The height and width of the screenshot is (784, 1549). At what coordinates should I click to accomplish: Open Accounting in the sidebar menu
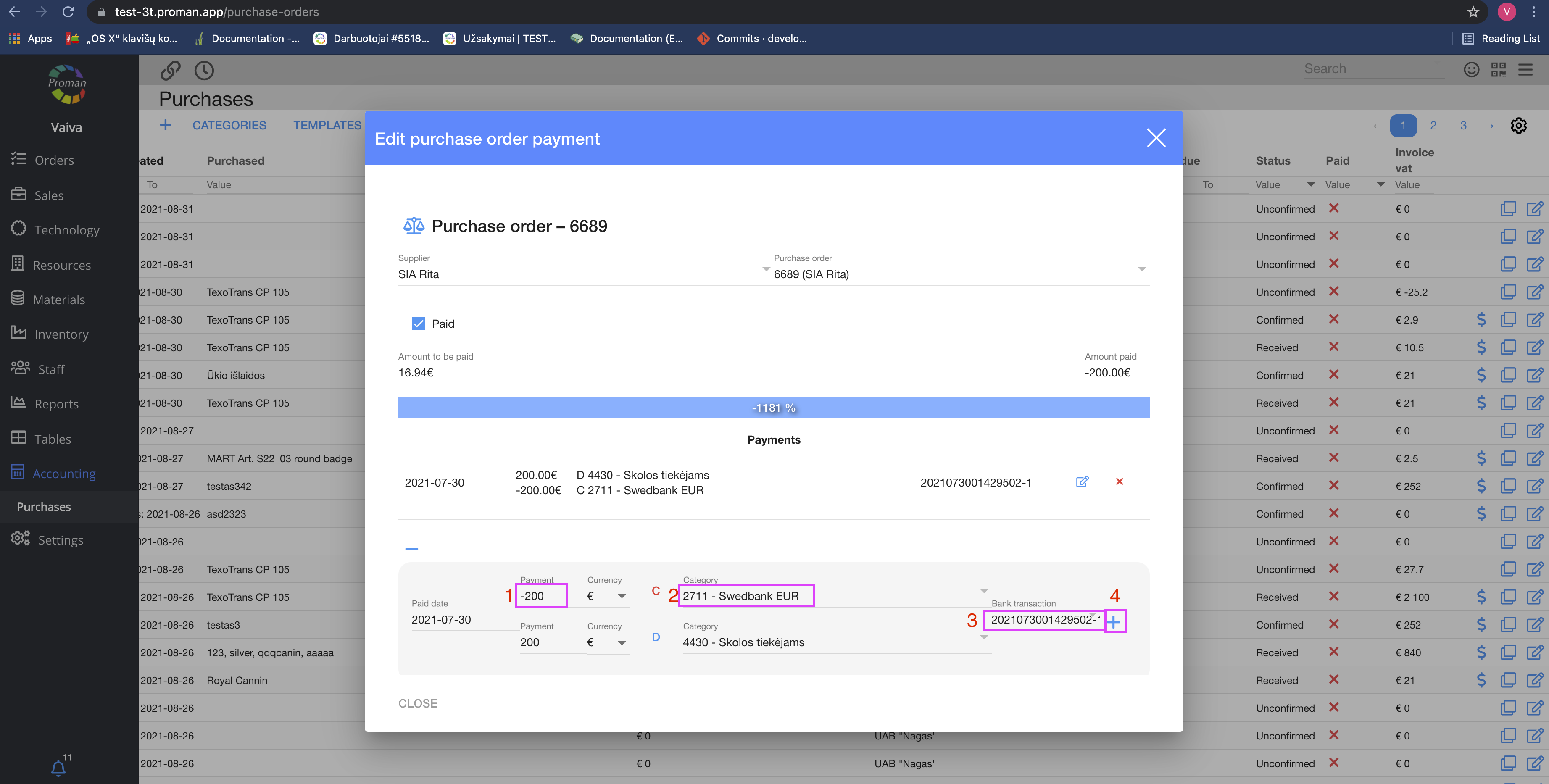click(64, 473)
